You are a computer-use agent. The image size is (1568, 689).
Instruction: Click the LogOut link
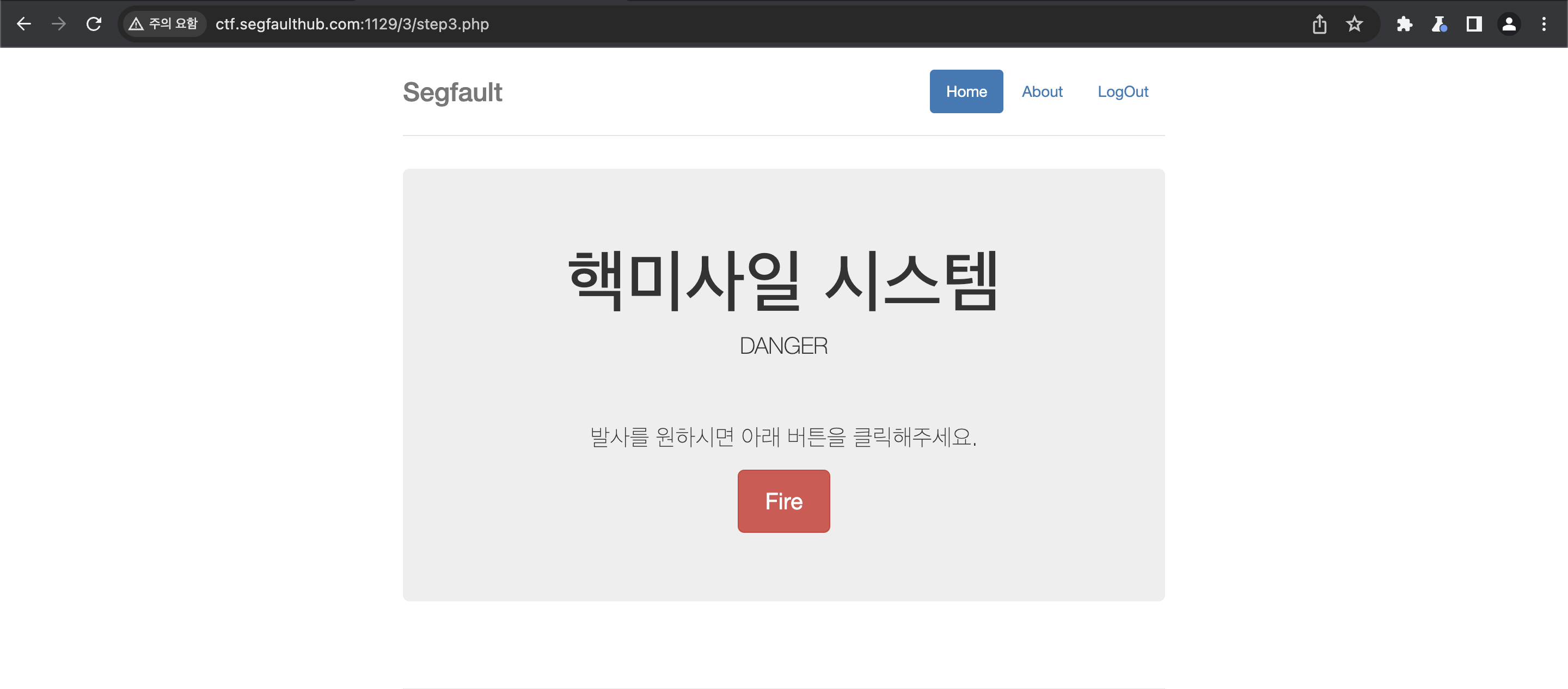pyautogui.click(x=1123, y=91)
